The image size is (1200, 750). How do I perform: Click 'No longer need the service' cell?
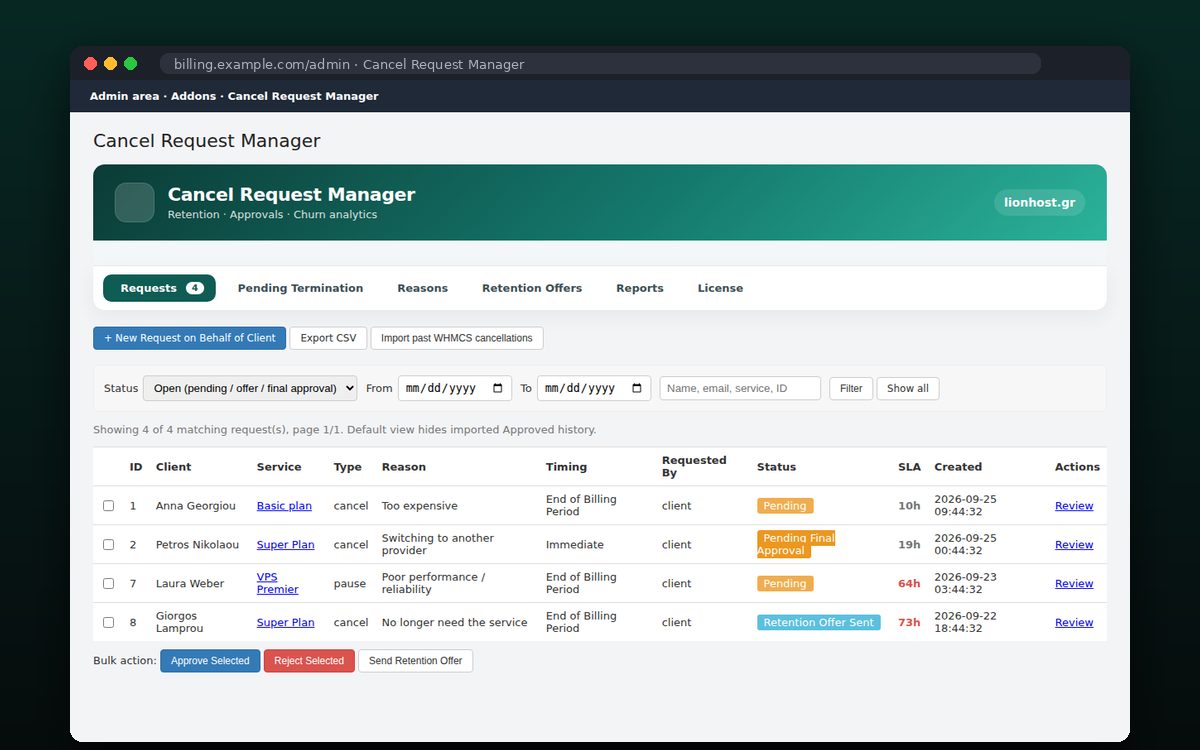coord(454,622)
